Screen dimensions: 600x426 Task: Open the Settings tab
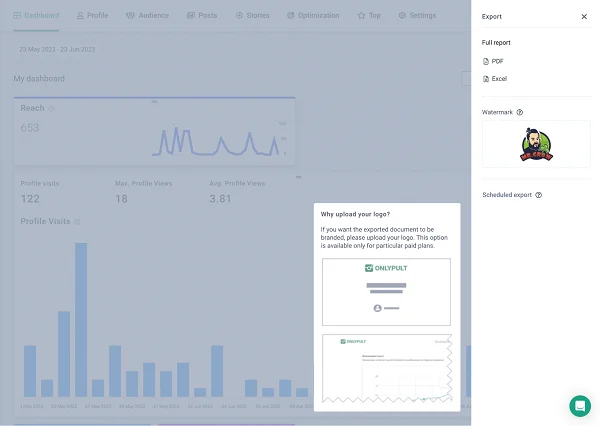pos(417,16)
